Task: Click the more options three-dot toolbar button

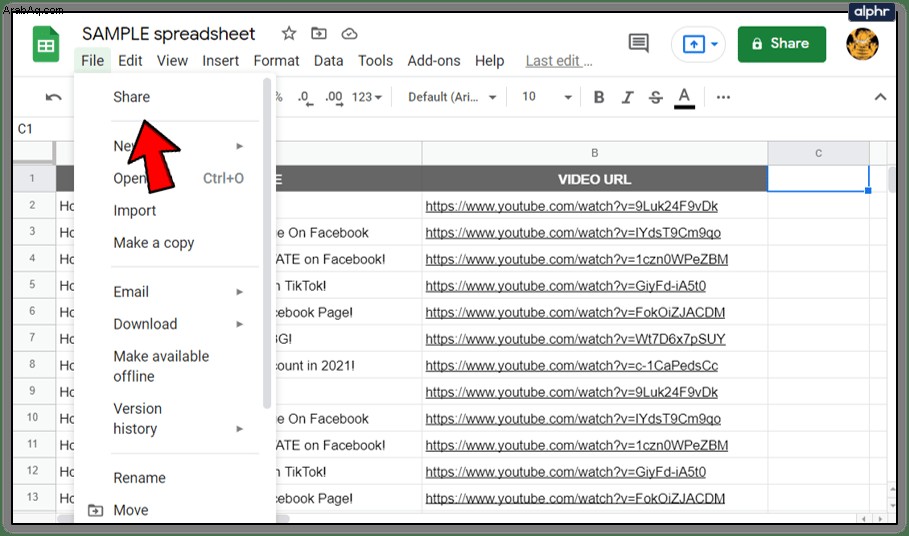Action: click(723, 97)
